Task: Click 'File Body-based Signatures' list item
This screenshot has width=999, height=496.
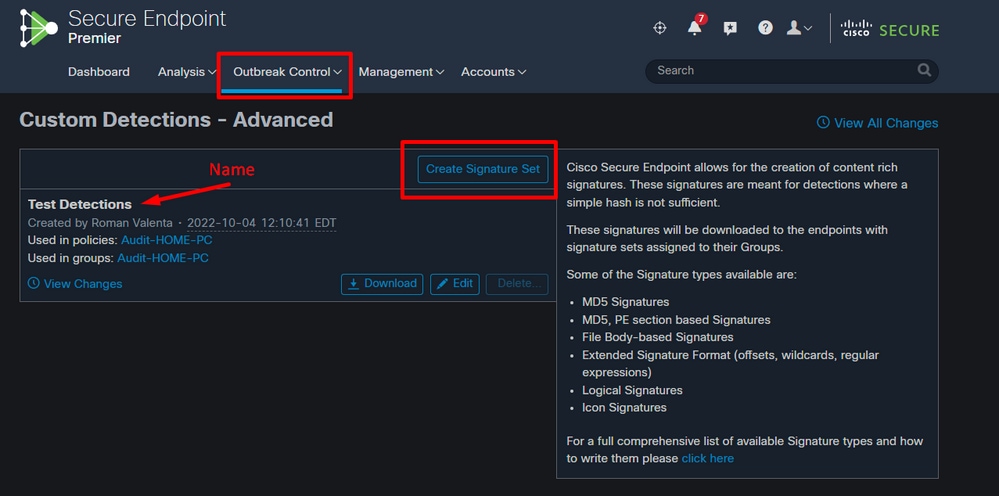Action: [x=658, y=337]
